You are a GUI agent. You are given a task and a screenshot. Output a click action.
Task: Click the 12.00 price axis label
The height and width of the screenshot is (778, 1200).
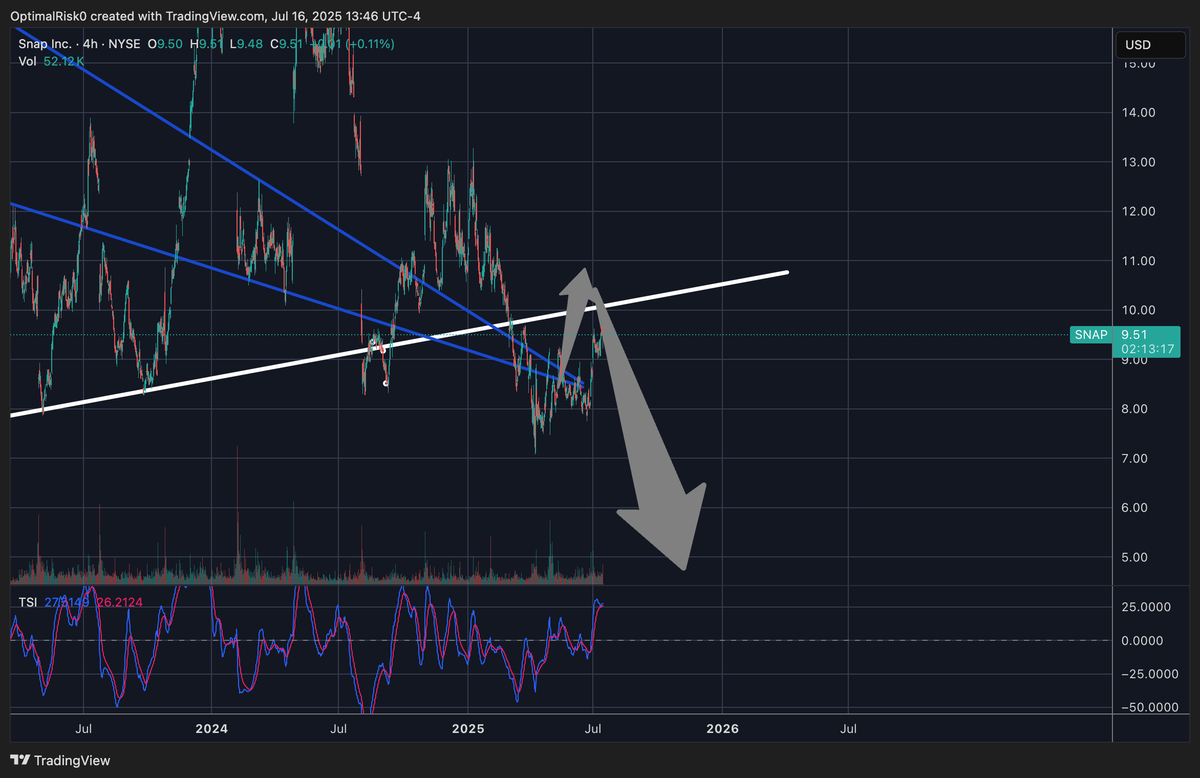point(1139,212)
